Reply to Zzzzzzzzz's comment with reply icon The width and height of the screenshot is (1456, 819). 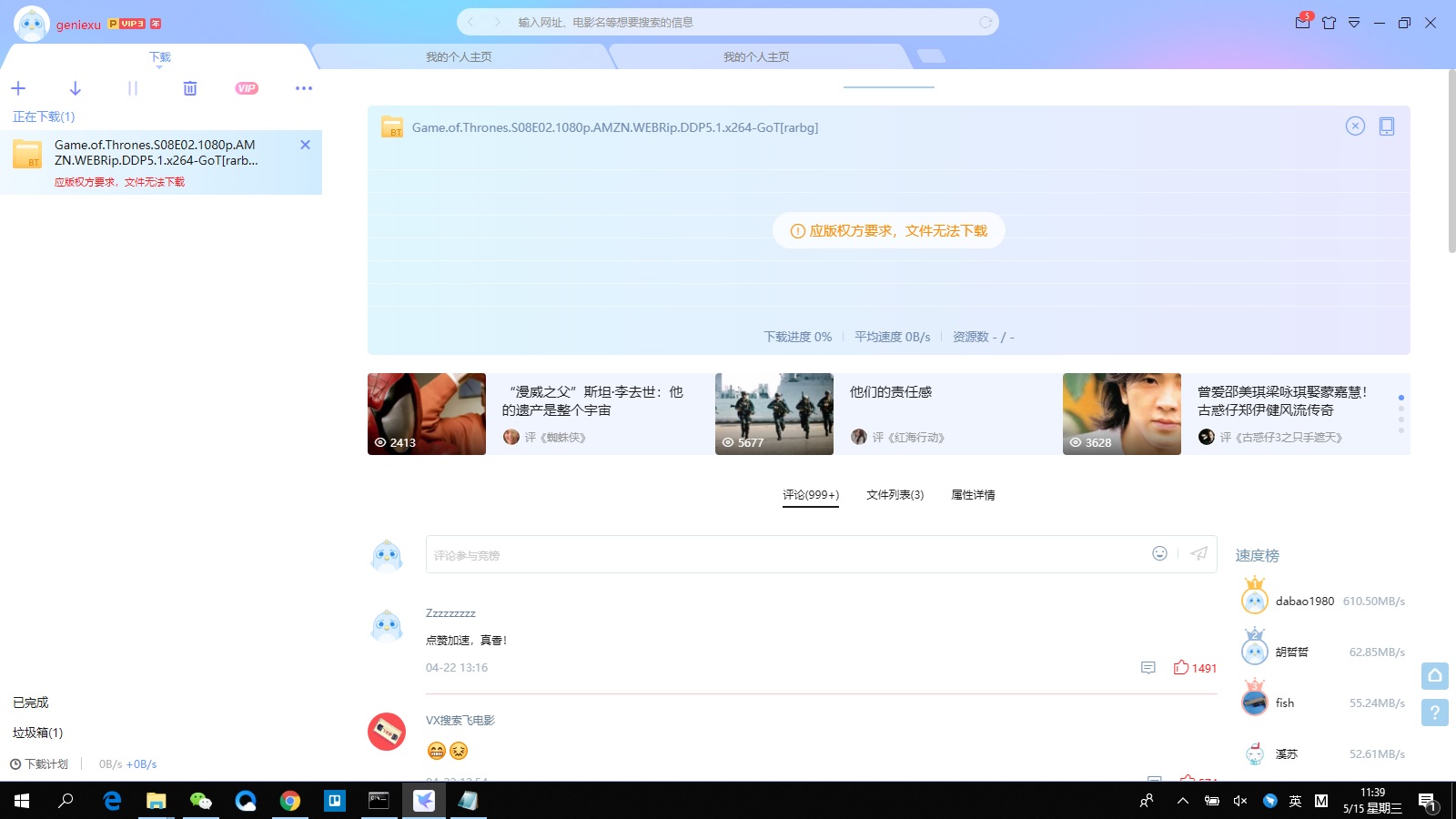pos(1148,668)
